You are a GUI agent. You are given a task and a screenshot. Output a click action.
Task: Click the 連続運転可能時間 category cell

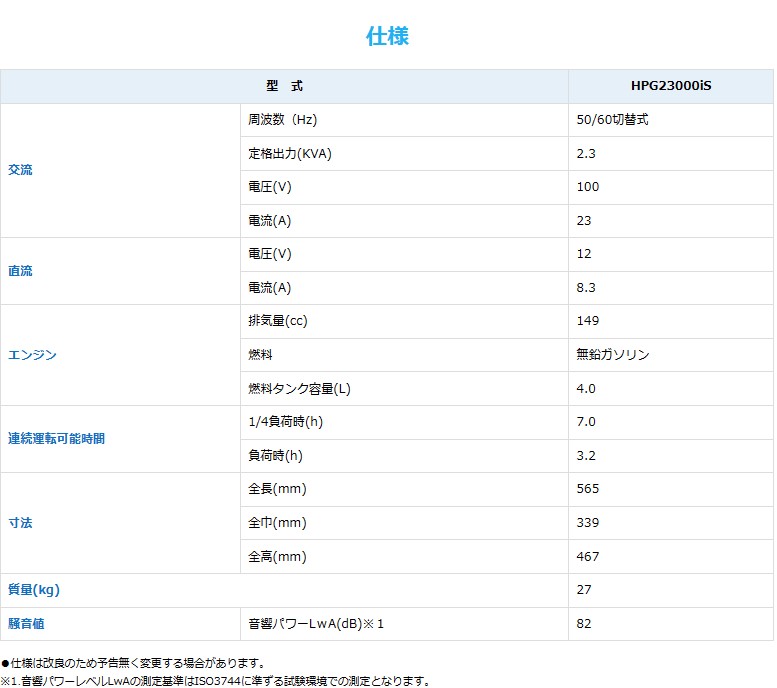[120, 439]
